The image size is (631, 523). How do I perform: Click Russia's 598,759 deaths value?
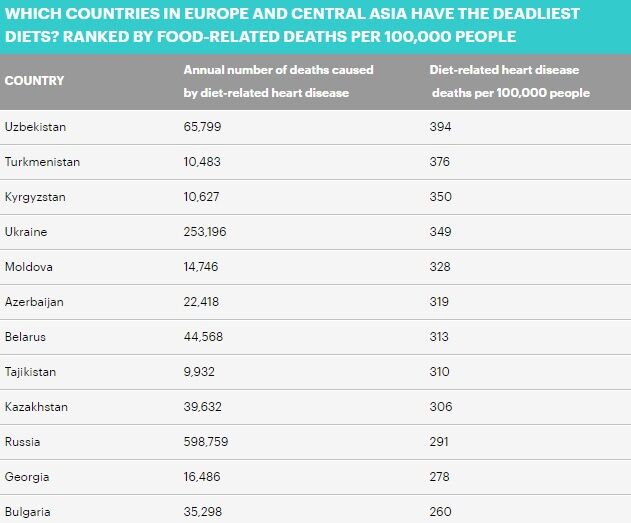click(206, 442)
